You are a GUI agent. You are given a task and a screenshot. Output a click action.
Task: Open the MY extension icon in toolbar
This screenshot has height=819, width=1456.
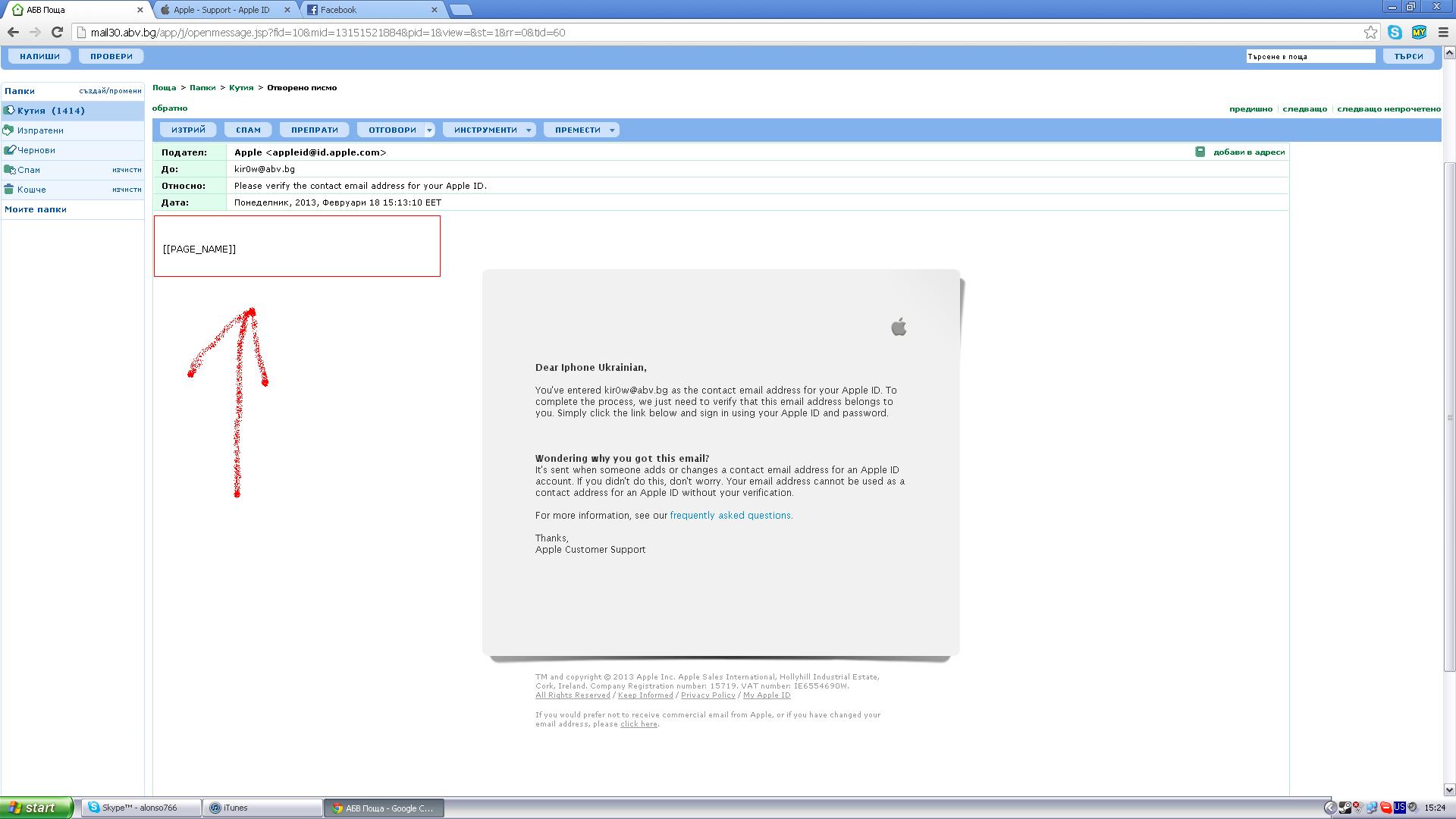tap(1419, 32)
